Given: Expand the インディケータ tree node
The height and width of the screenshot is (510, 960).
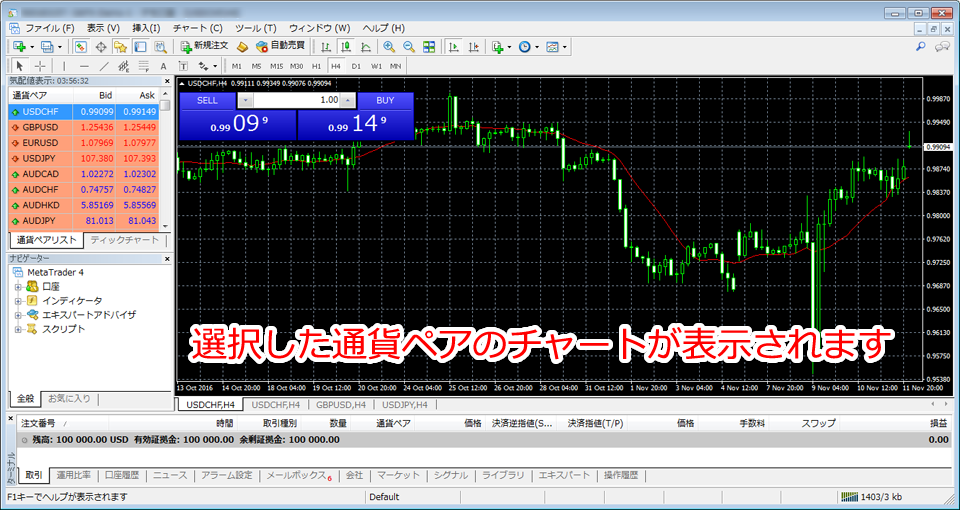Looking at the screenshot, I should coord(18,301).
